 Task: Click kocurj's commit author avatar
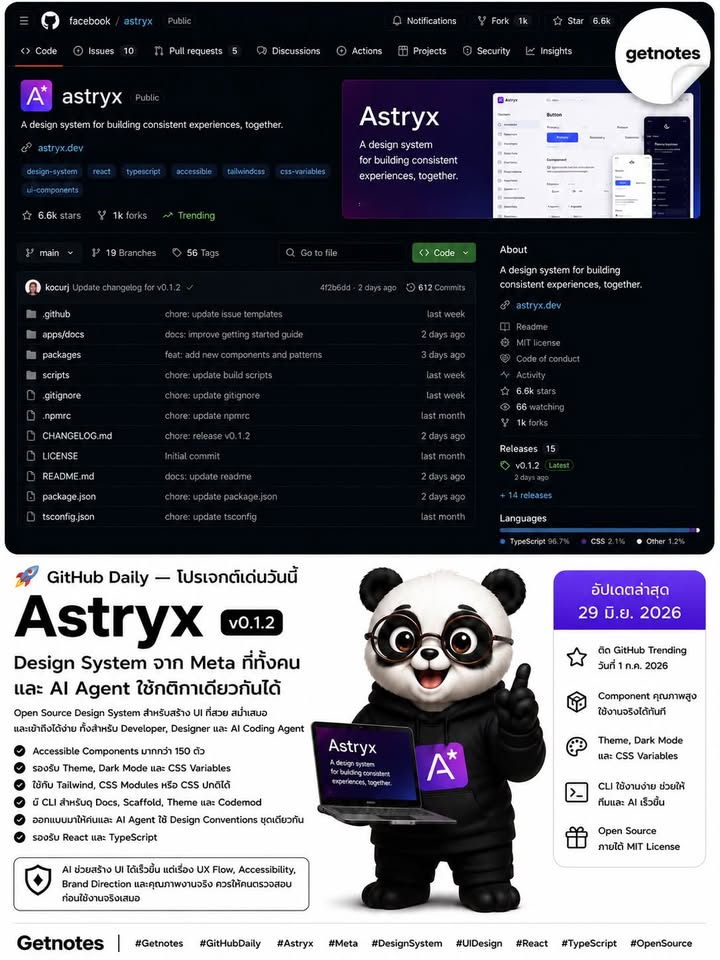tap(33, 287)
